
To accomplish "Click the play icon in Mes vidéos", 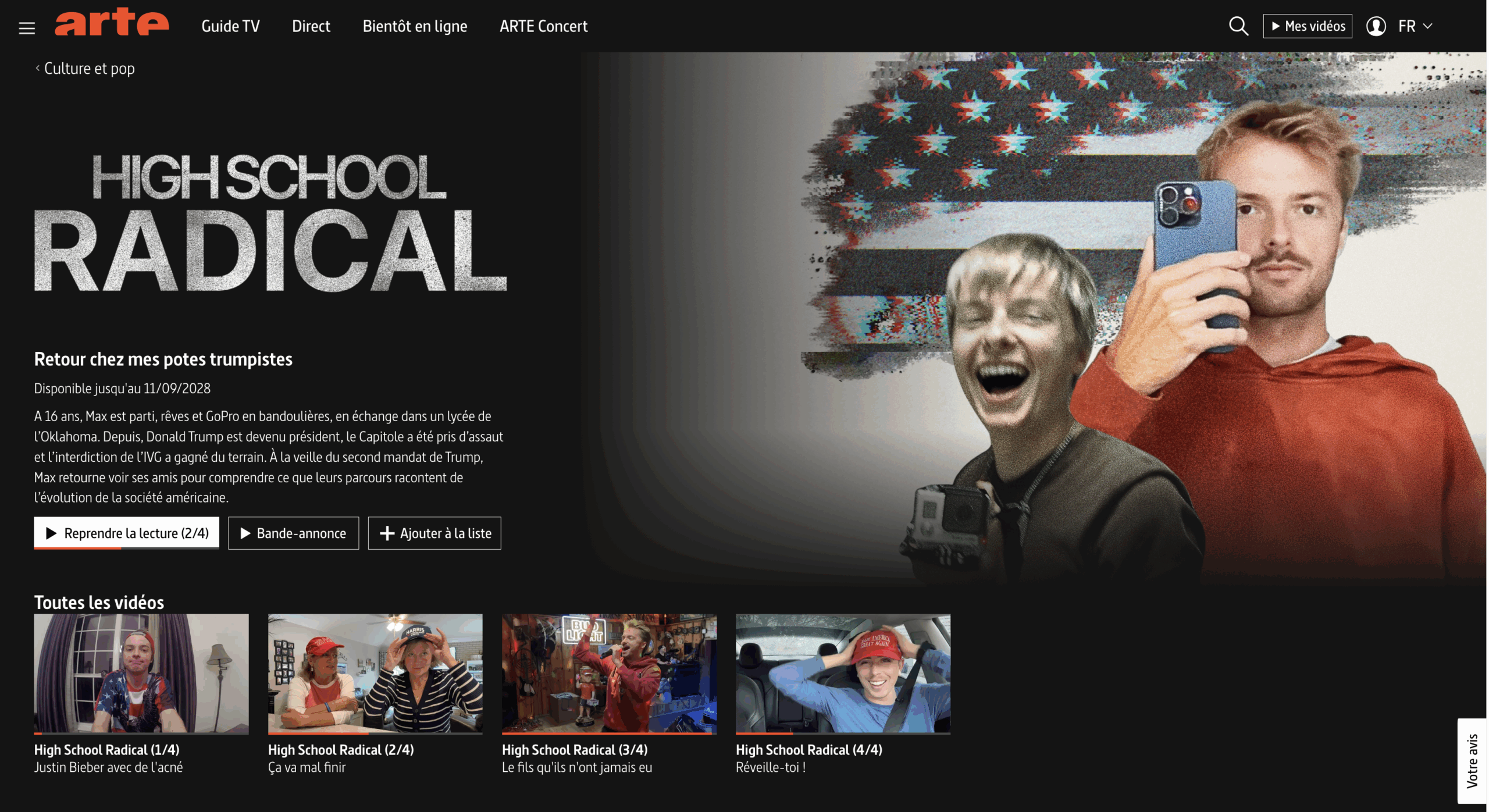I will pos(1276,26).
